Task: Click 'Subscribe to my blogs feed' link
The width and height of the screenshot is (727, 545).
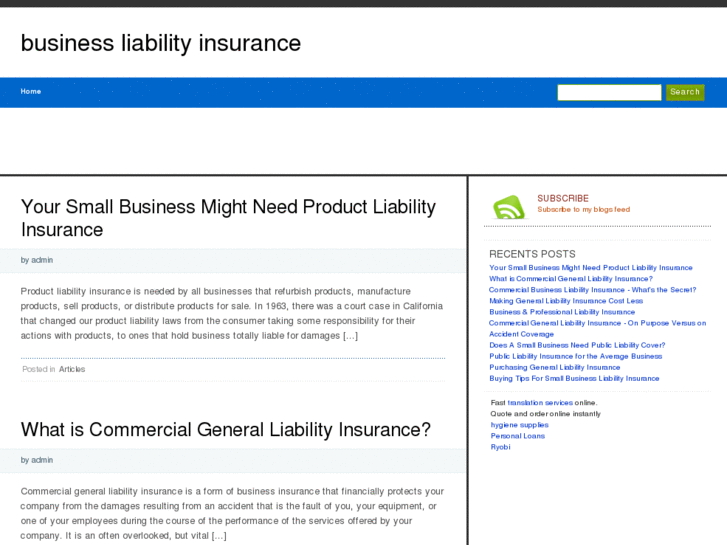Action: (583, 210)
